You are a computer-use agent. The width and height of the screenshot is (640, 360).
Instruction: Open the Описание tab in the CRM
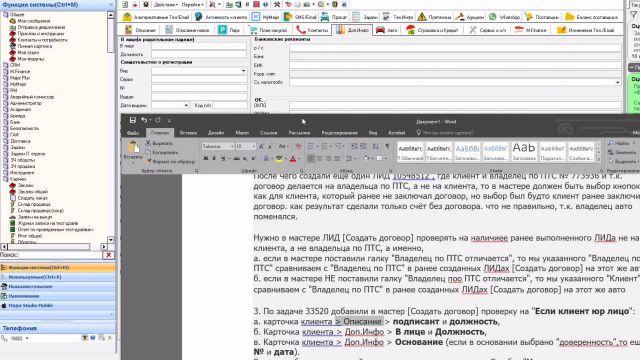140,30
